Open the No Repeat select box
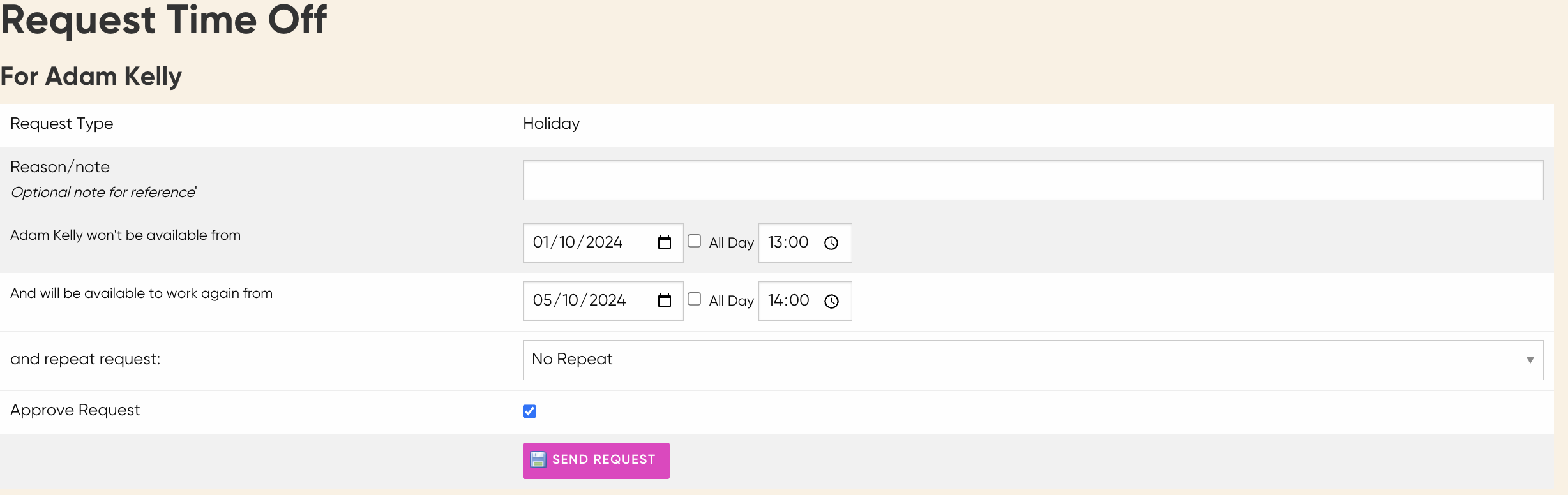The width and height of the screenshot is (1568, 495). point(1021,360)
